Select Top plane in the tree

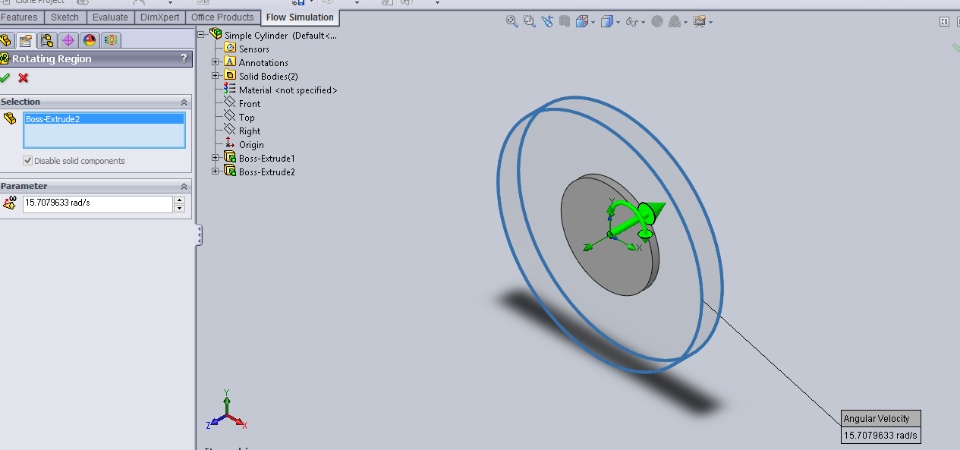click(x=247, y=118)
